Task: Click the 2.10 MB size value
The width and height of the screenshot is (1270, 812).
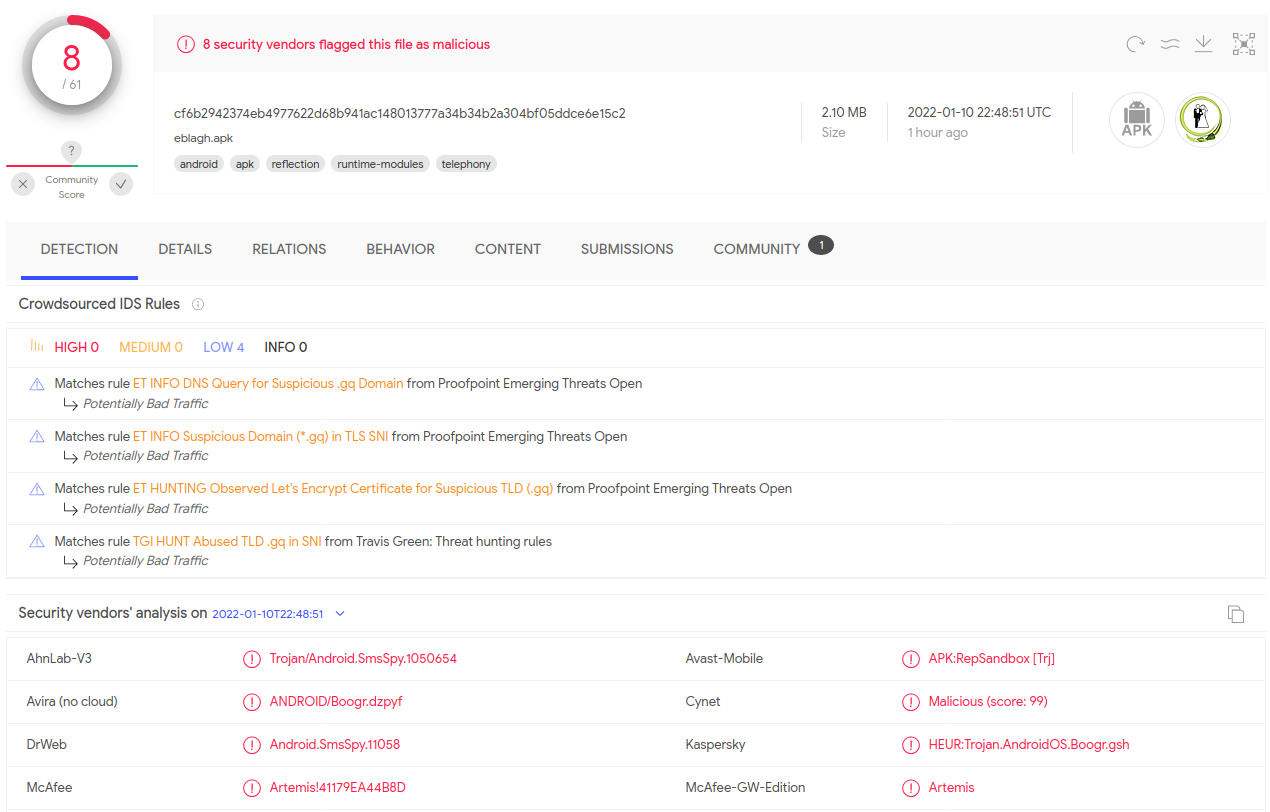Action: click(844, 112)
